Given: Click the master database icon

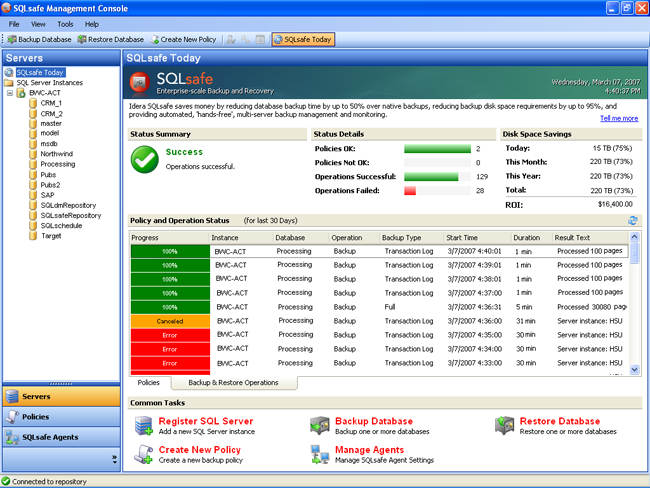Looking at the screenshot, I should (33, 123).
